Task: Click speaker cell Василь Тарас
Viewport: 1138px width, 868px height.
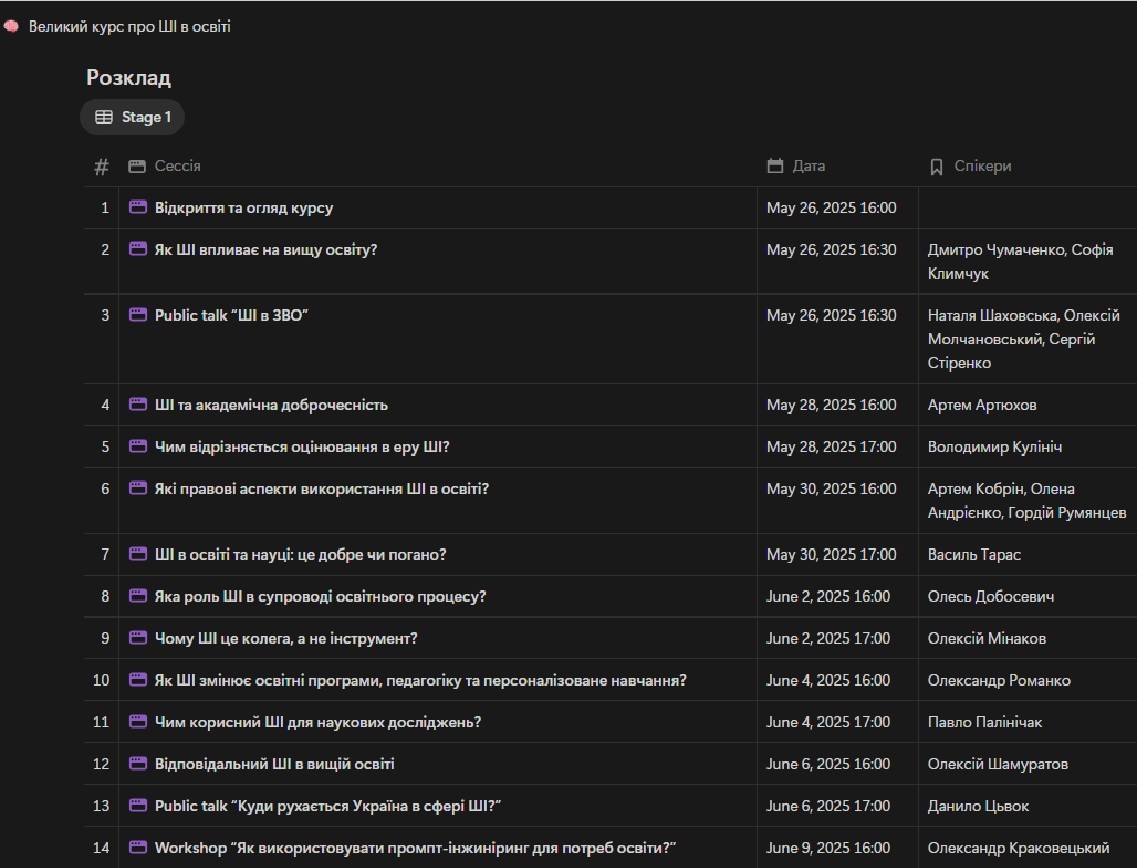Action: click(x=974, y=555)
